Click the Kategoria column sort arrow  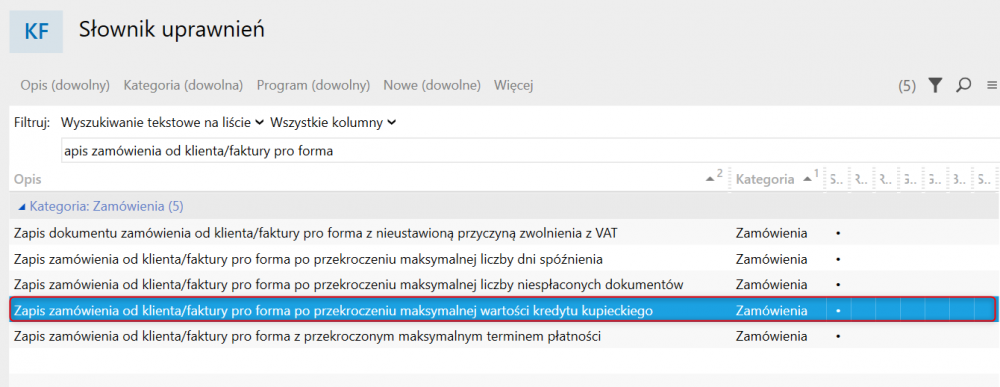(x=810, y=180)
